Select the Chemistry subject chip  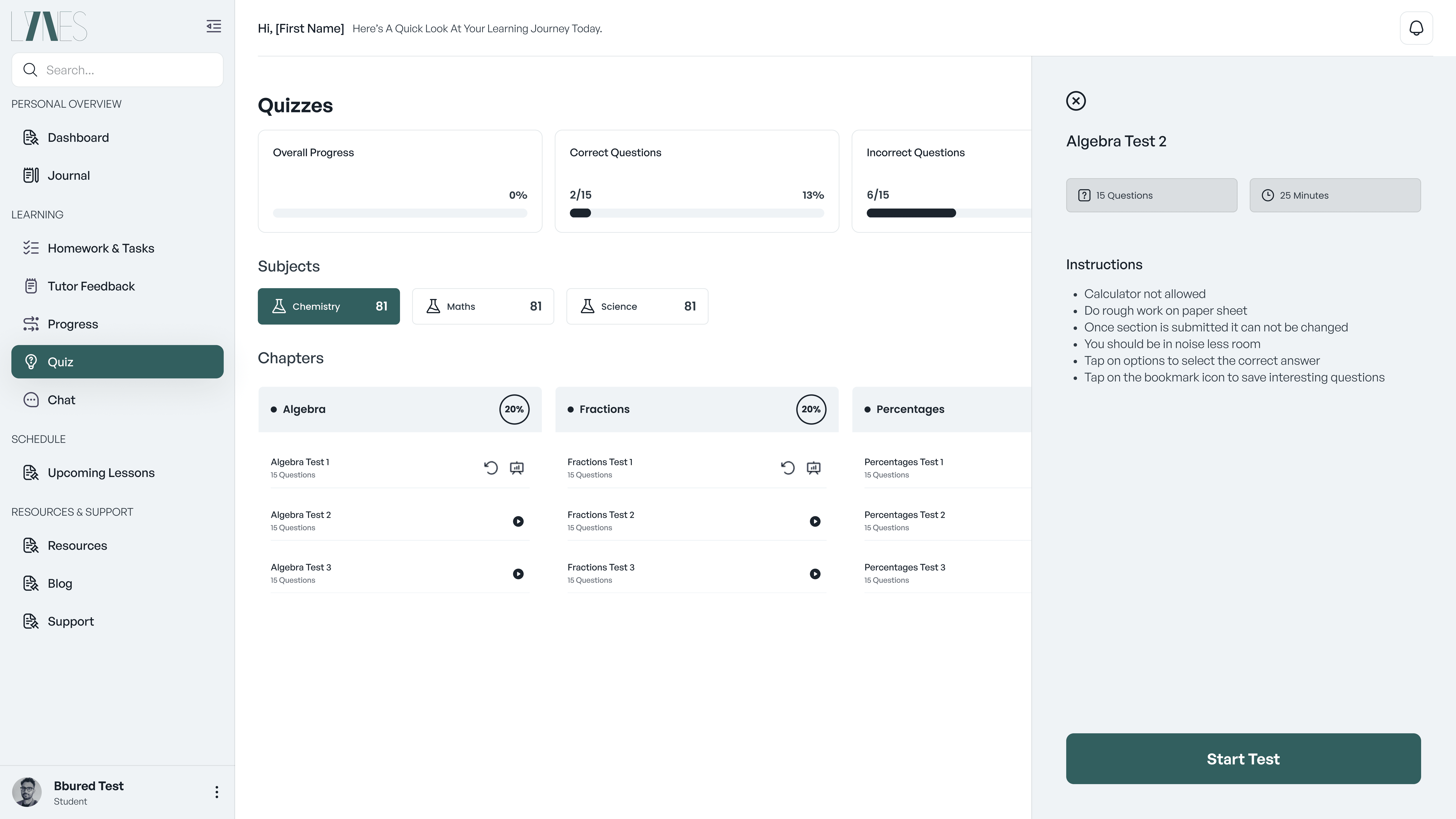[328, 306]
